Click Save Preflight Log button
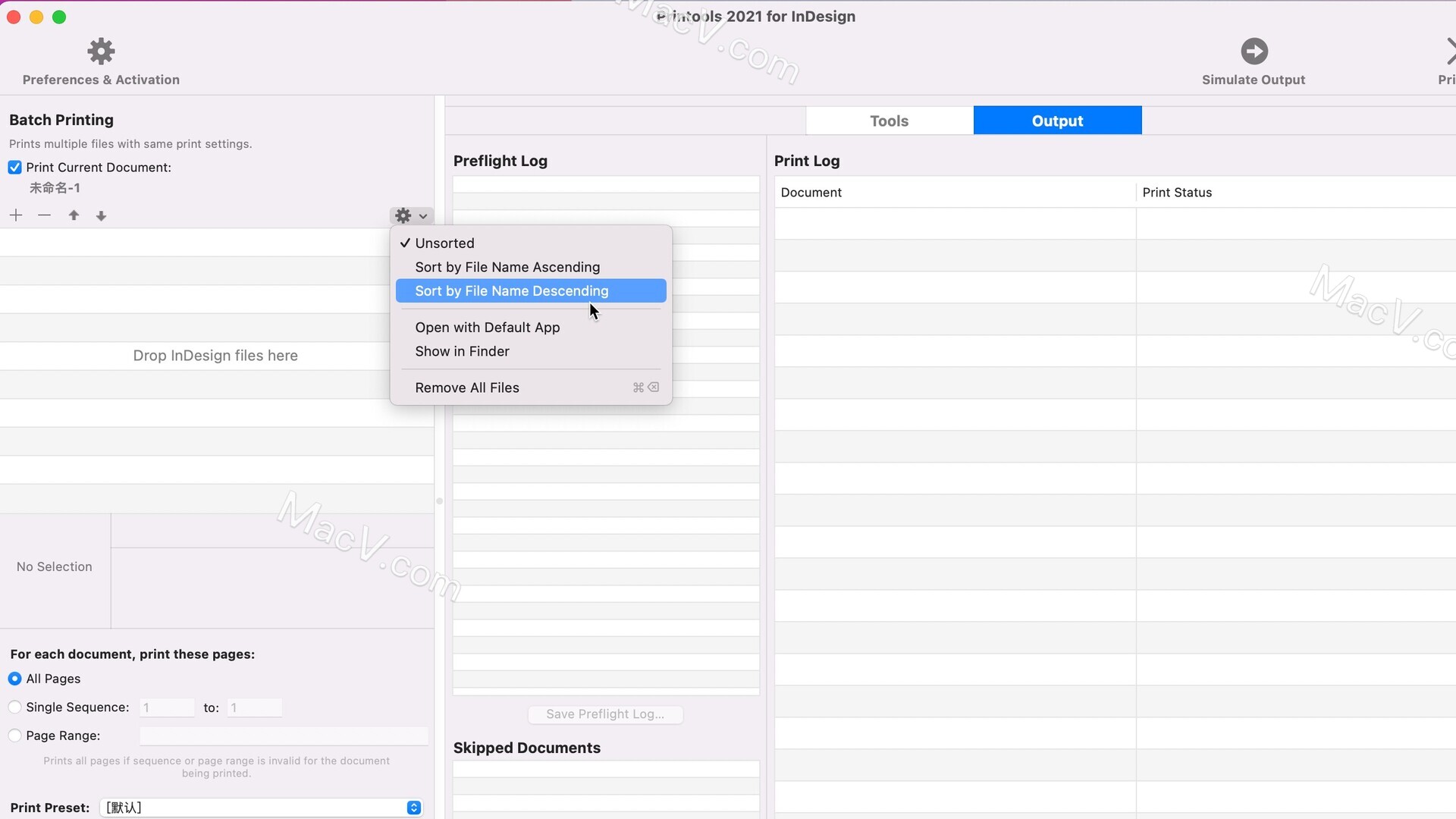Viewport: 1456px width, 819px height. pos(605,714)
